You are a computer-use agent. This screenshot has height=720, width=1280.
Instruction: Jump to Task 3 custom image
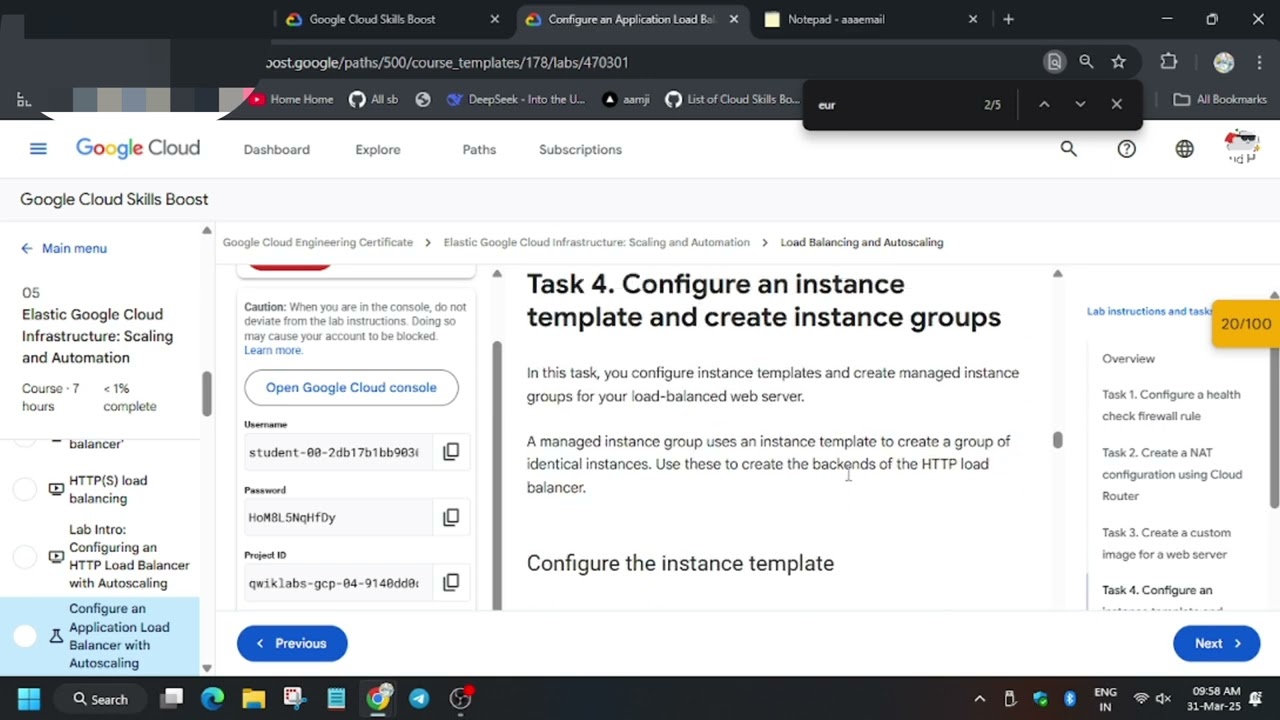[1166, 543]
